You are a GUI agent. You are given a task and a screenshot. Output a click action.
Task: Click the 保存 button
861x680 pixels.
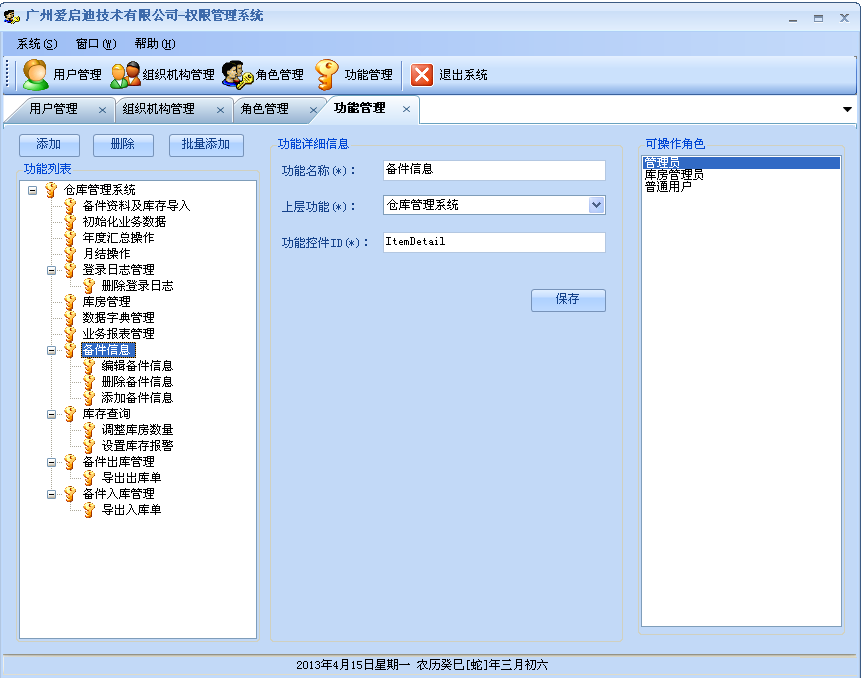point(568,300)
